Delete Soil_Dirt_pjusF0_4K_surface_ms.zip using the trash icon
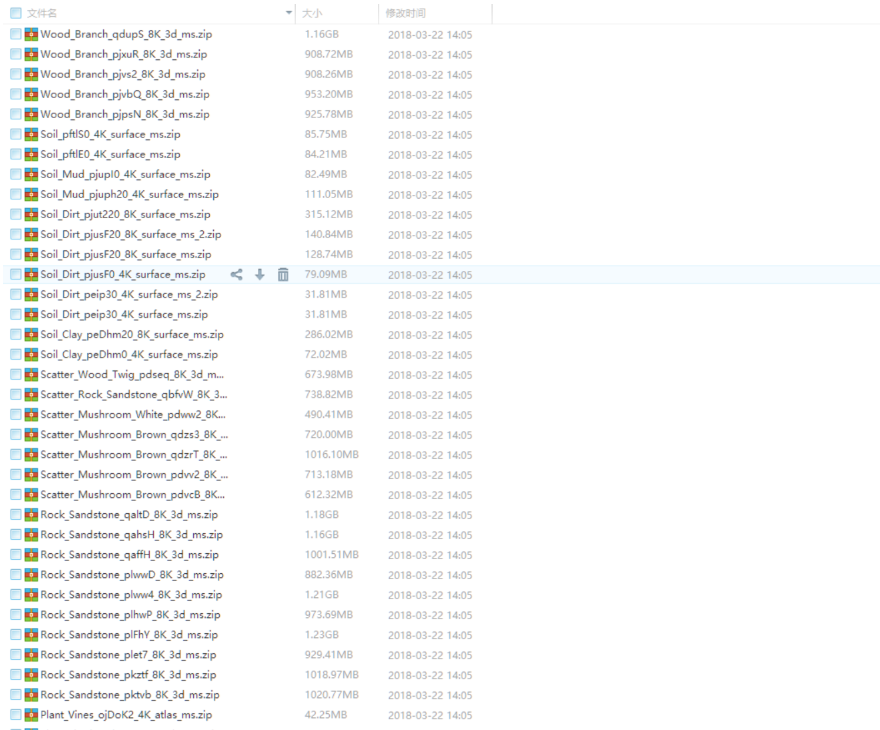Image resolution: width=880 pixels, height=730 pixels. click(283, 274)
